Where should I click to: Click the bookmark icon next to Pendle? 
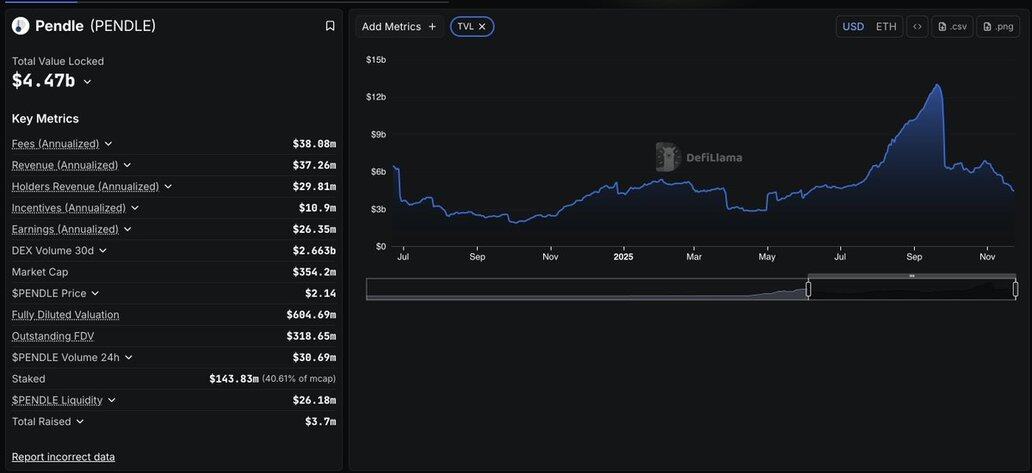(x=330, y=26)
